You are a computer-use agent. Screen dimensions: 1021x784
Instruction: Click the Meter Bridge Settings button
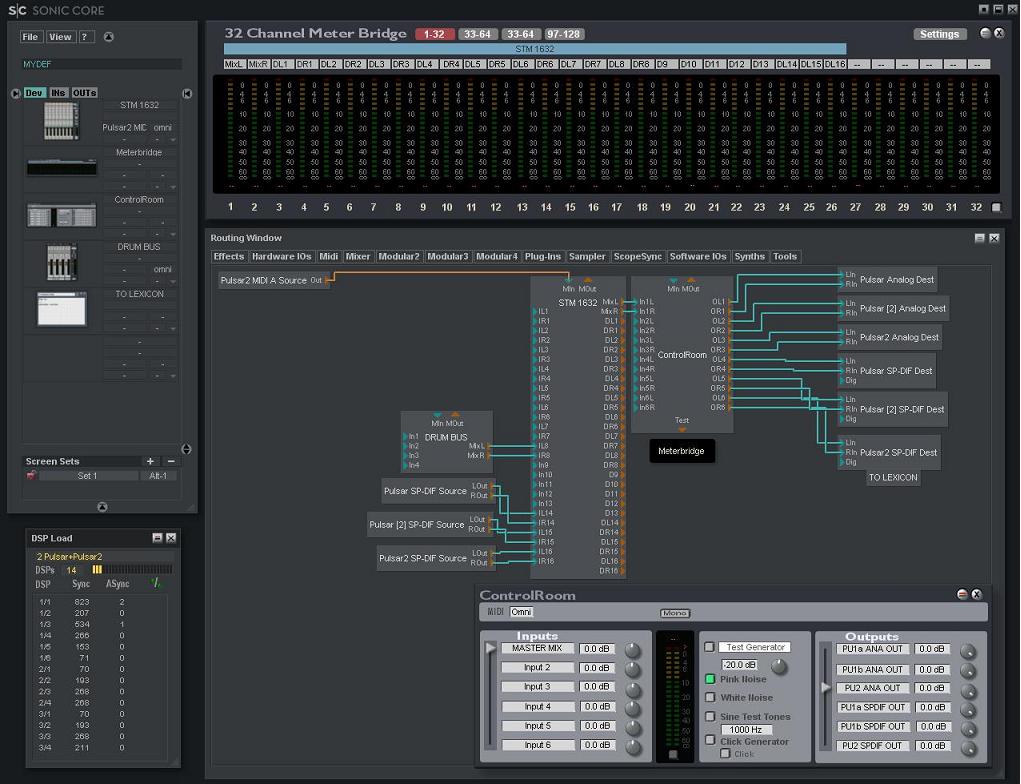(x=939, y=34)
